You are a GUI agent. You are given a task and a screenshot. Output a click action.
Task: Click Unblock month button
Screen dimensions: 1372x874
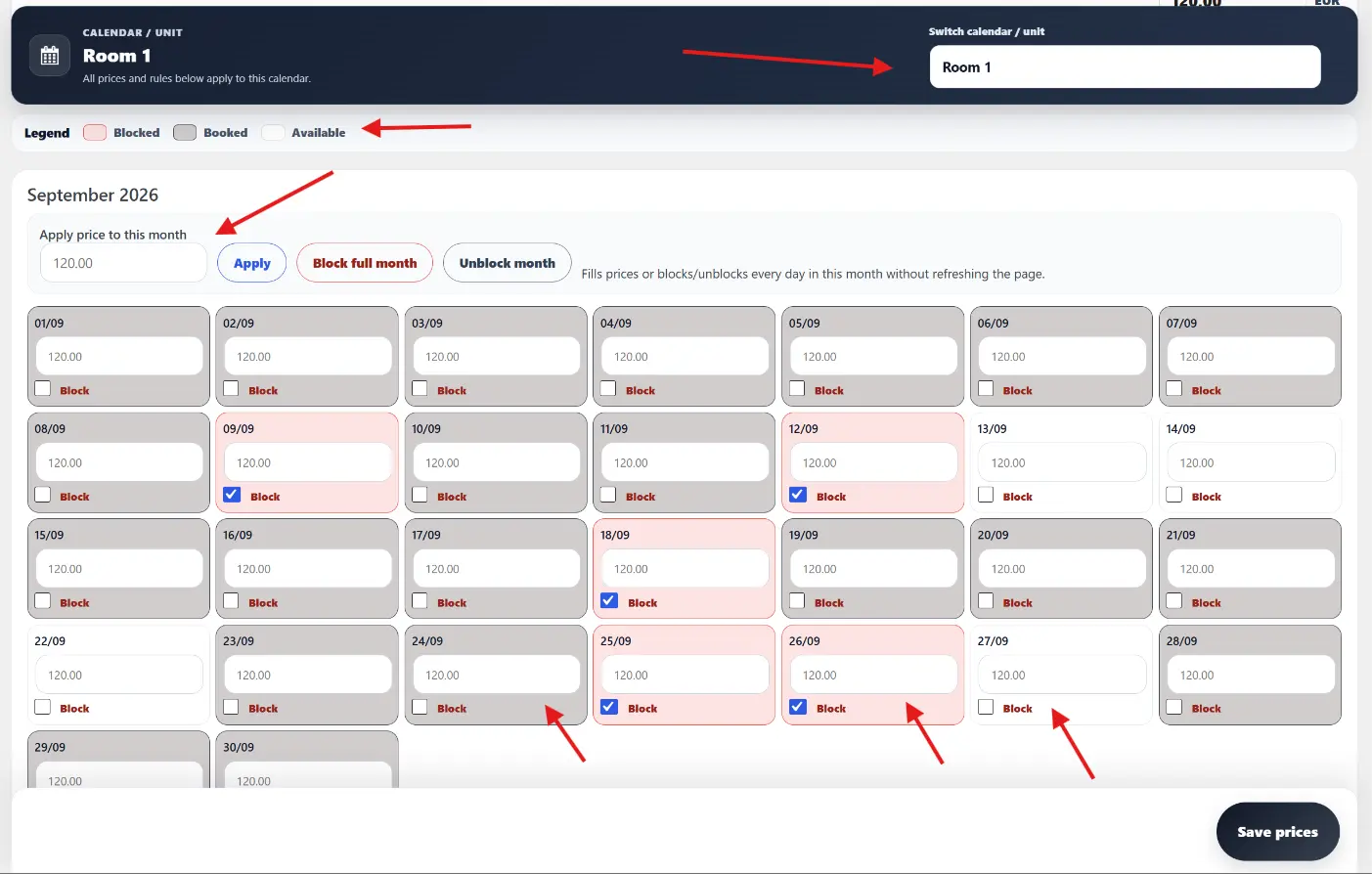tap(508, 263)
